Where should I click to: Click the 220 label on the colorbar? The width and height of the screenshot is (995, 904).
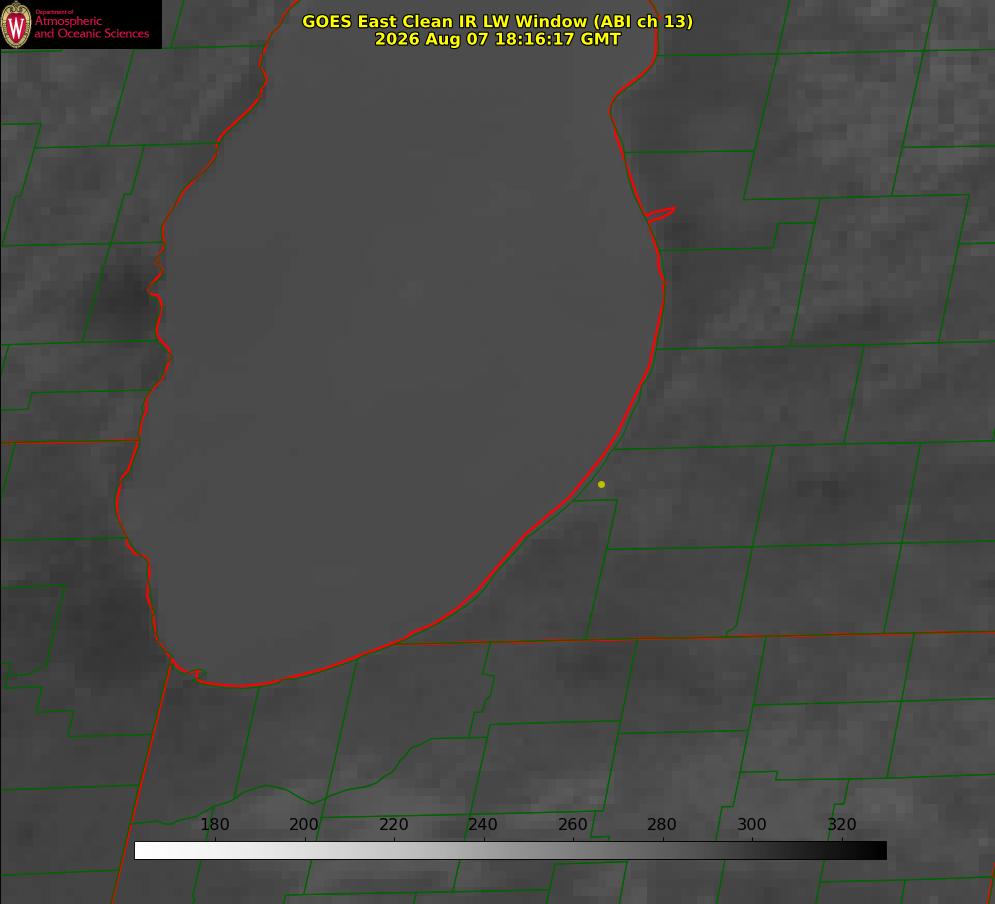(393, 824)
